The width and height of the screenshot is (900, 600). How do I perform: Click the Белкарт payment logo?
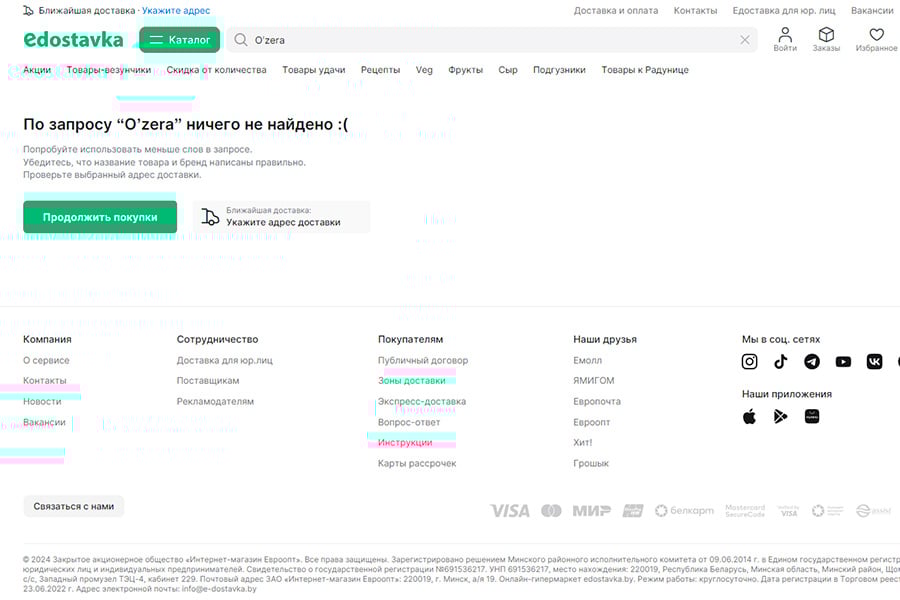[x=684, y=510]
